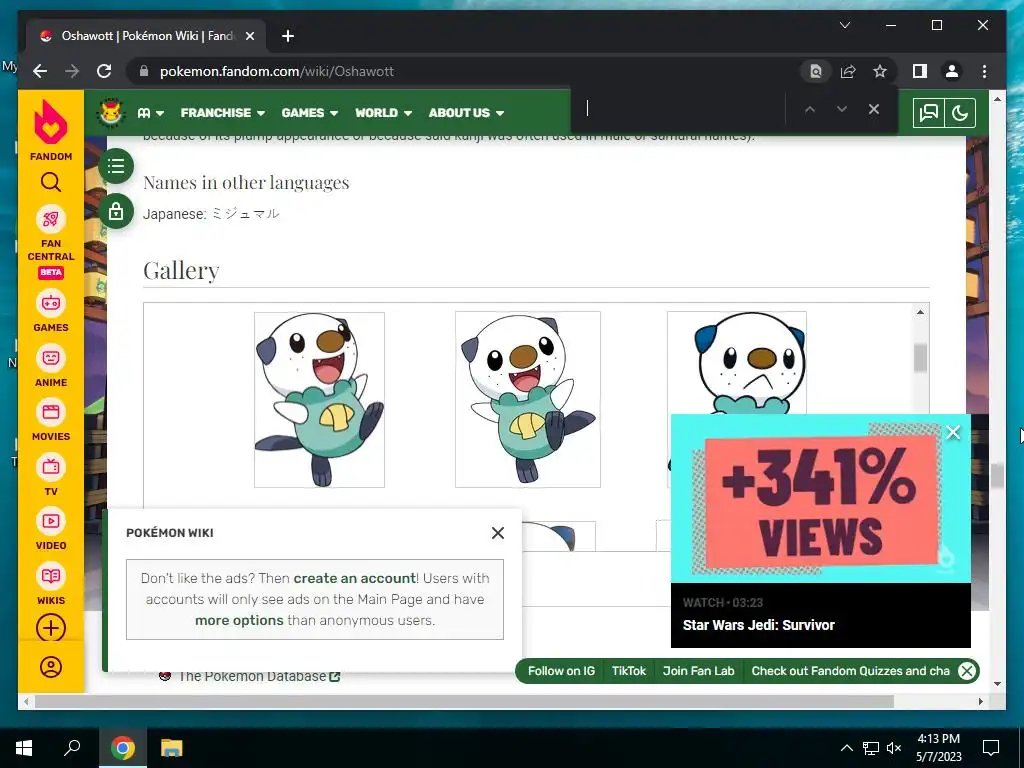
Task: Expand the WORLD menu
Action: click(383, 113)
